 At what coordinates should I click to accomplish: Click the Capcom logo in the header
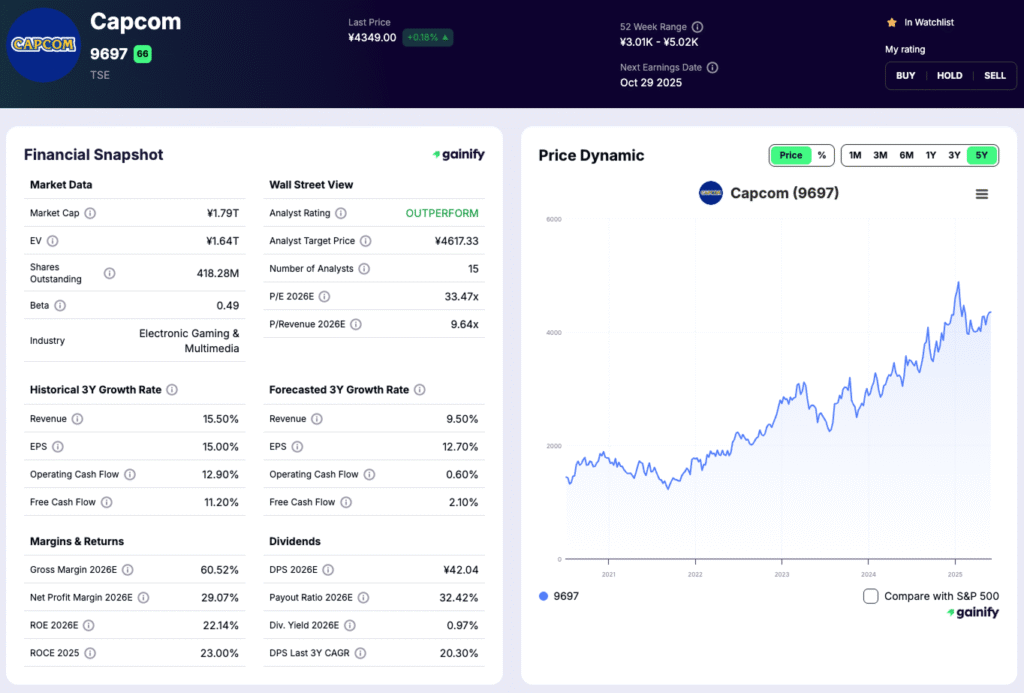[43, 45]
